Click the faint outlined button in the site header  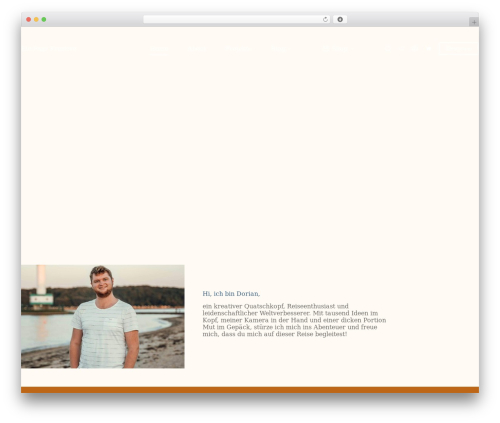(x=458, y=49)
